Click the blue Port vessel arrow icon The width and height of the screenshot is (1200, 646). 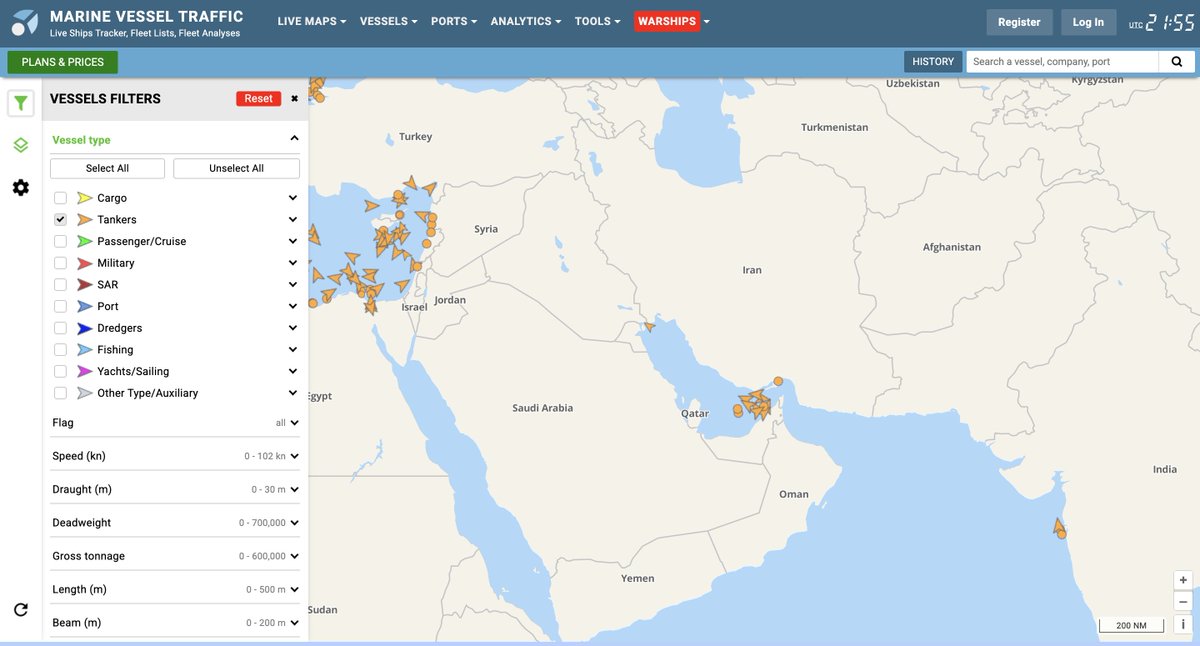[x=84, y=306]
